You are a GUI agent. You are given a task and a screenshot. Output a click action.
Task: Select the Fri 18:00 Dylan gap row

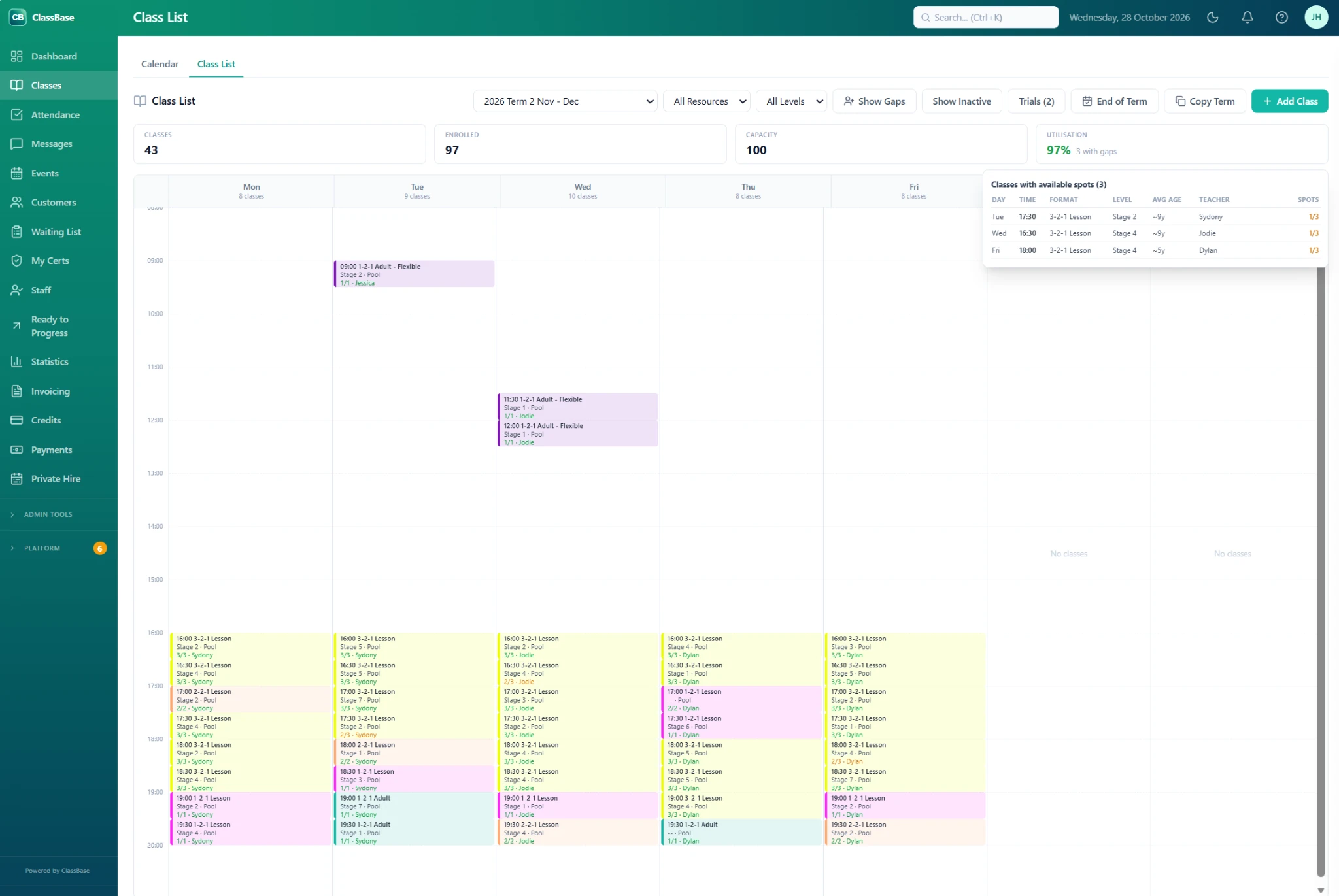1155,250
